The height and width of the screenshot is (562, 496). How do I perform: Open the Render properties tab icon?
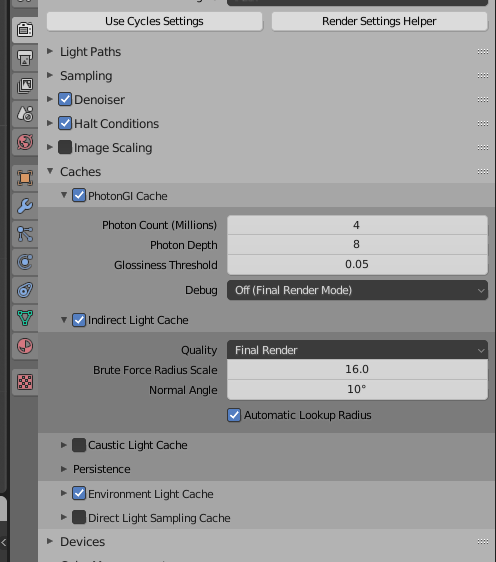(x=25, y=29)
